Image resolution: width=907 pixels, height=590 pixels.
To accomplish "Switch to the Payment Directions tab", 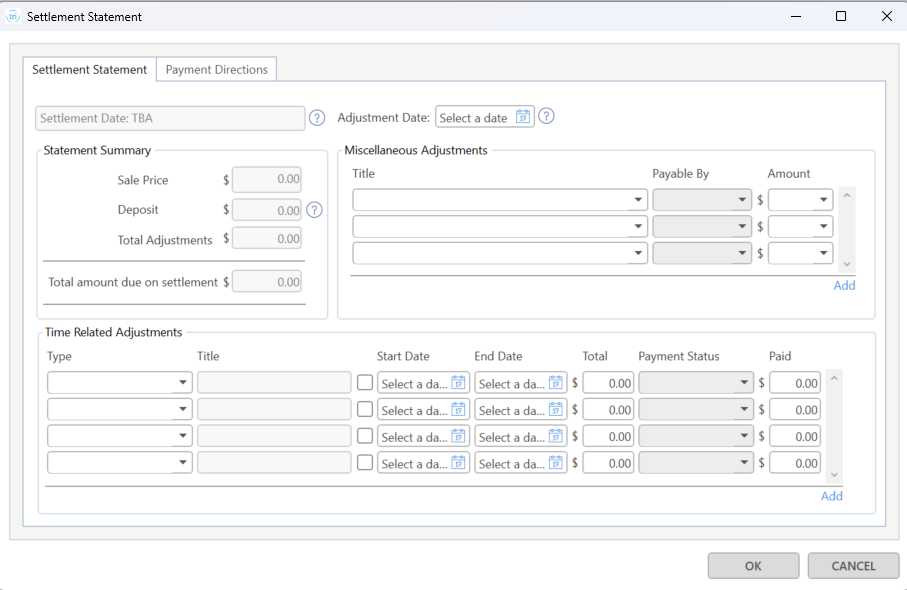I will tap(216, 70).
